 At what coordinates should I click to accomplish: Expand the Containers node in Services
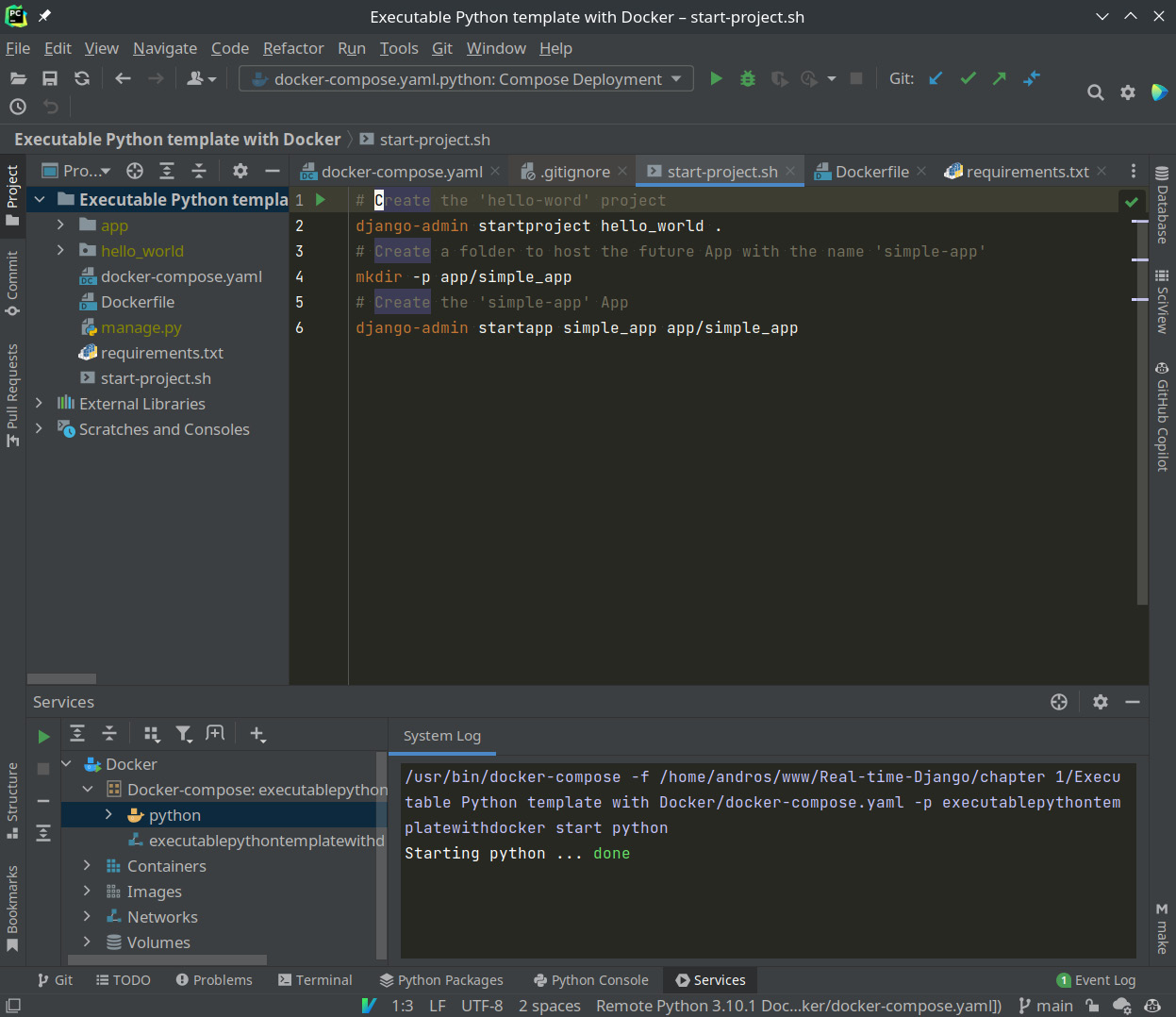click(x=87, y=866)
